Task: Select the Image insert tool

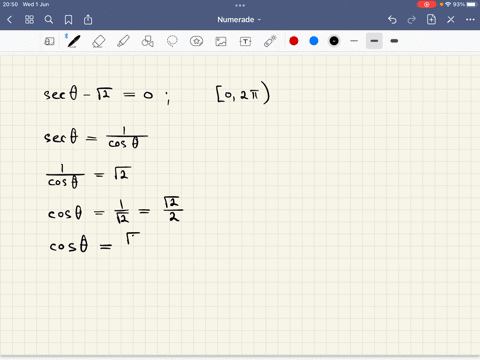Action: tap(221, 41)
